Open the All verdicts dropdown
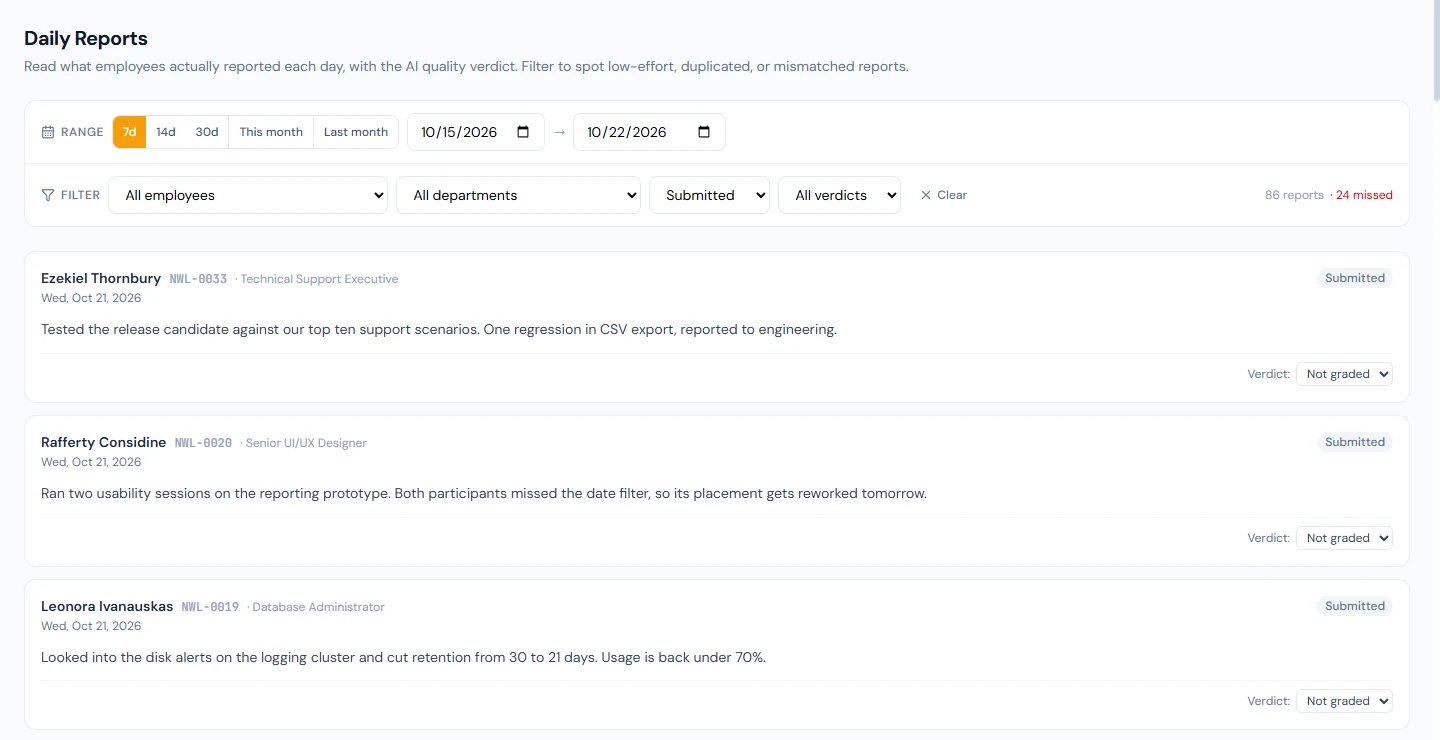 click(x=840, y=195)
